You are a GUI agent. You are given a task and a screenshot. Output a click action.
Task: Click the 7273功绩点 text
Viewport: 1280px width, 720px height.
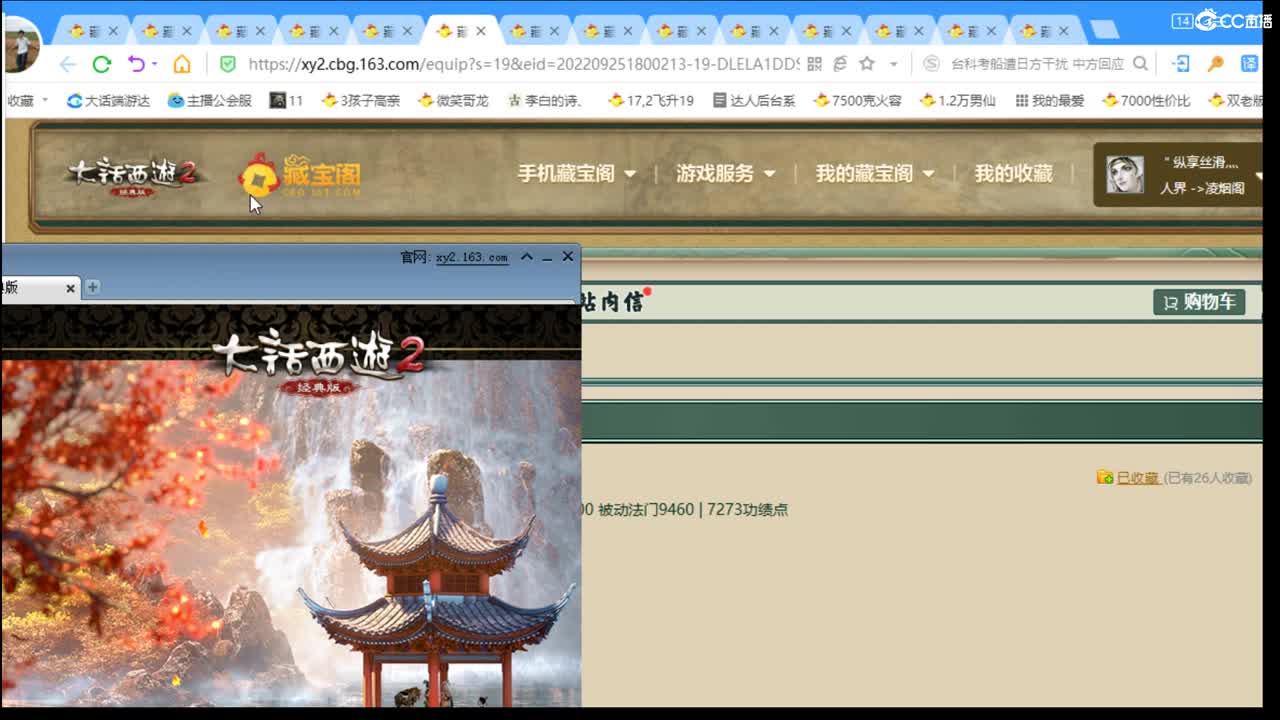[747, 509]
